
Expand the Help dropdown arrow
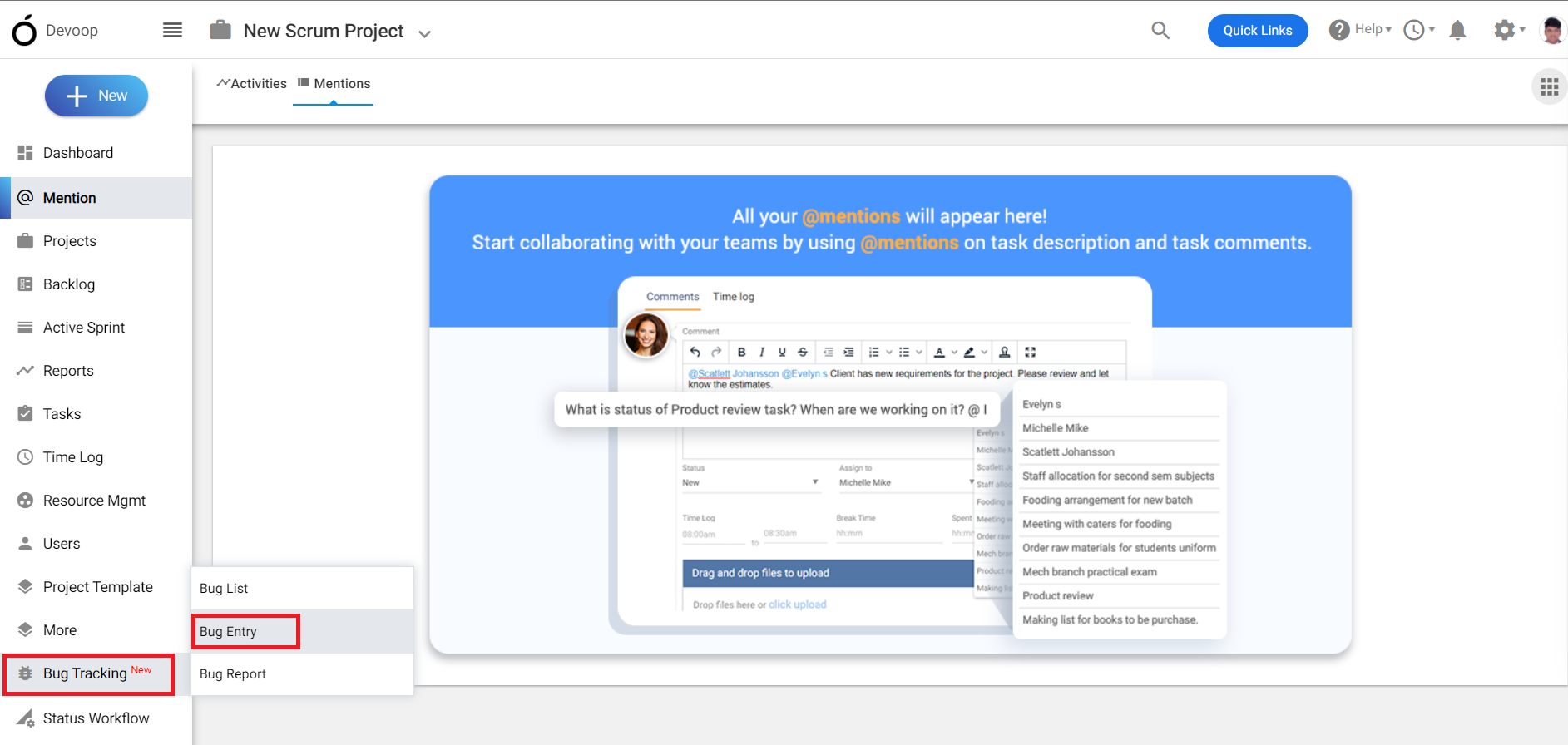click(x=1388, y=29)
